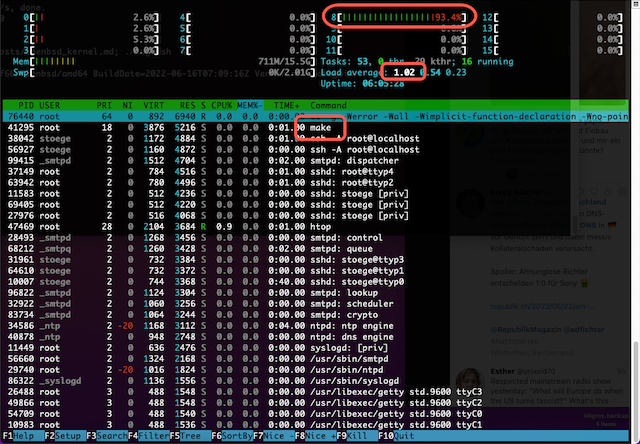This screenshot has width=640, height=444.
Task: Click F8 Nice + button
Action: [315, 436]
